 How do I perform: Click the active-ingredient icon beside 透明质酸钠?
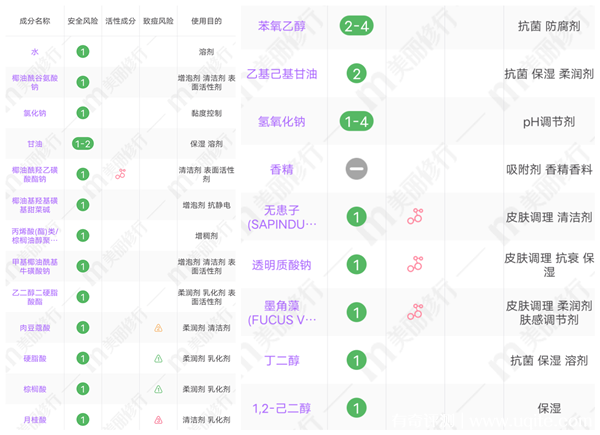click(415, 264)
